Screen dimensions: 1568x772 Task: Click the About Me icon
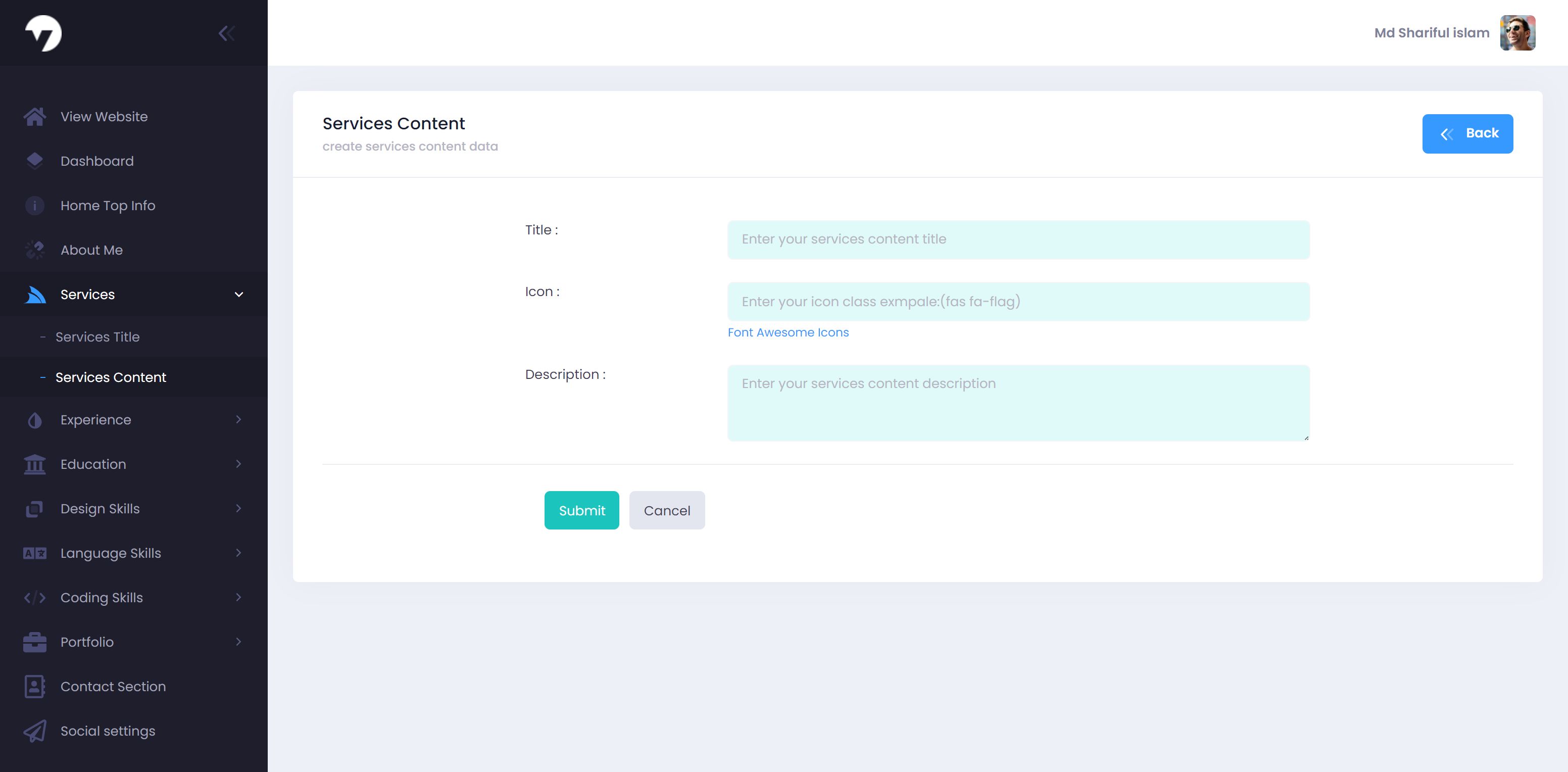35,250
